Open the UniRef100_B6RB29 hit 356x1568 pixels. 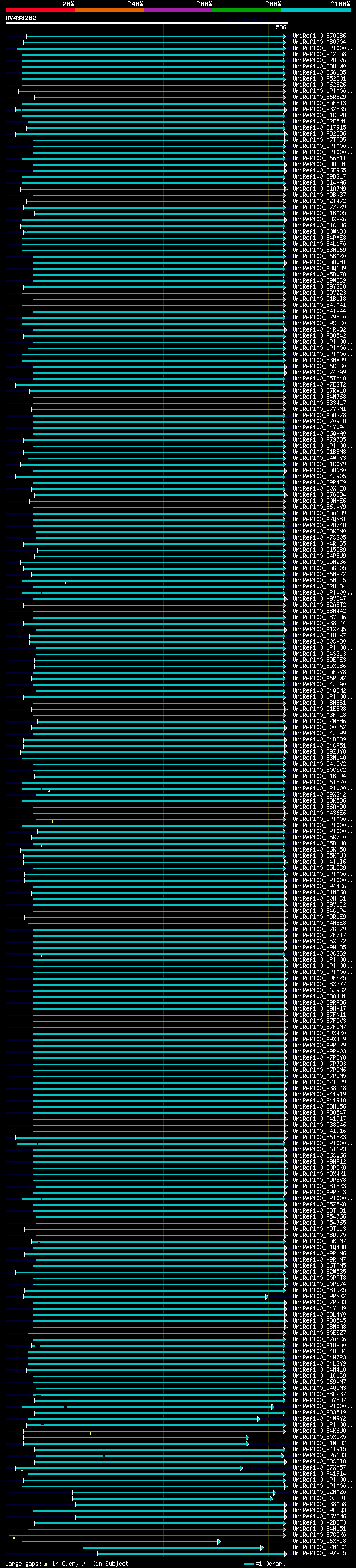pos(319,97)
